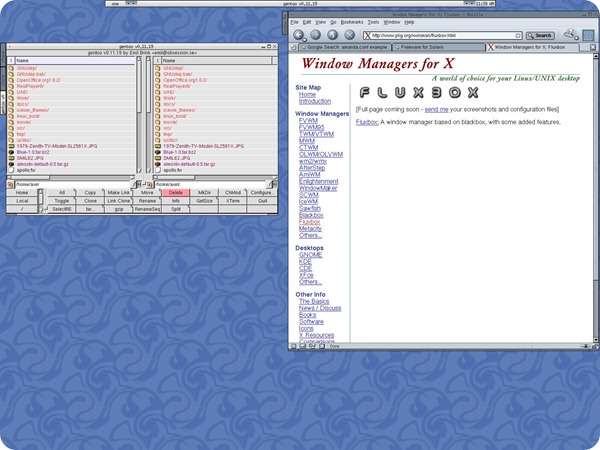Click the Configure button in gentoo

[x=262, y=192]
